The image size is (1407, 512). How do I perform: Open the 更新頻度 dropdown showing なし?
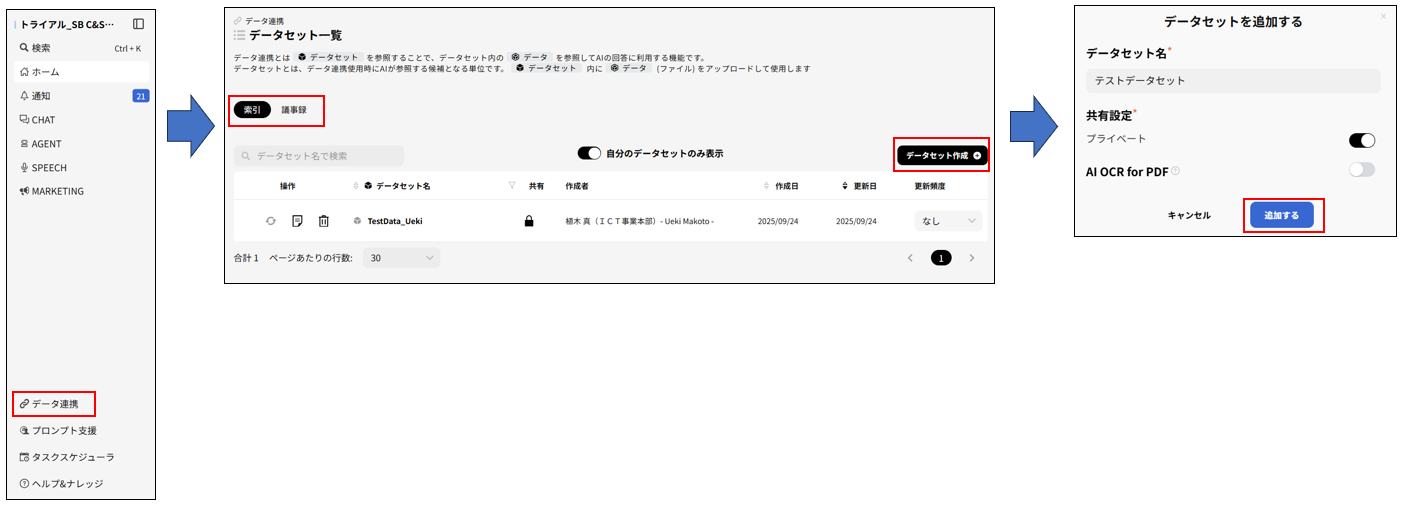click(947, 221)
